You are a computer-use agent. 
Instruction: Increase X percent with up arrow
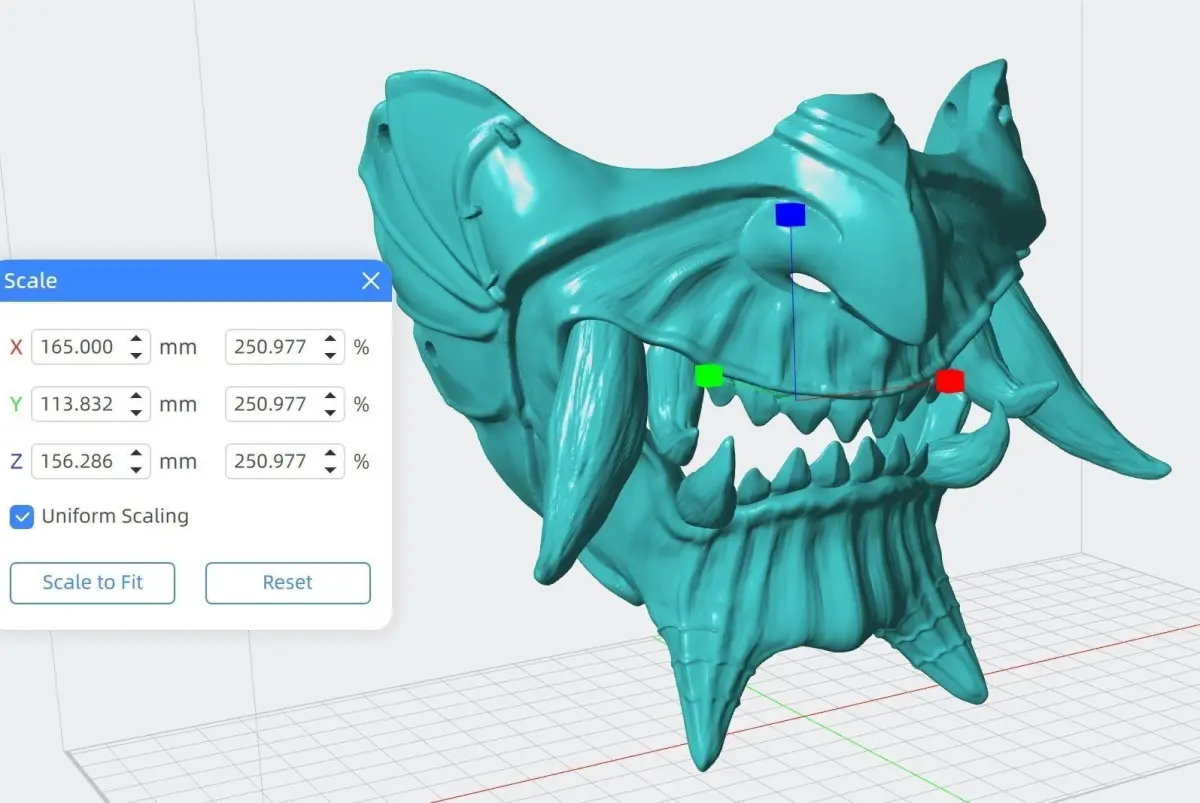330,339
